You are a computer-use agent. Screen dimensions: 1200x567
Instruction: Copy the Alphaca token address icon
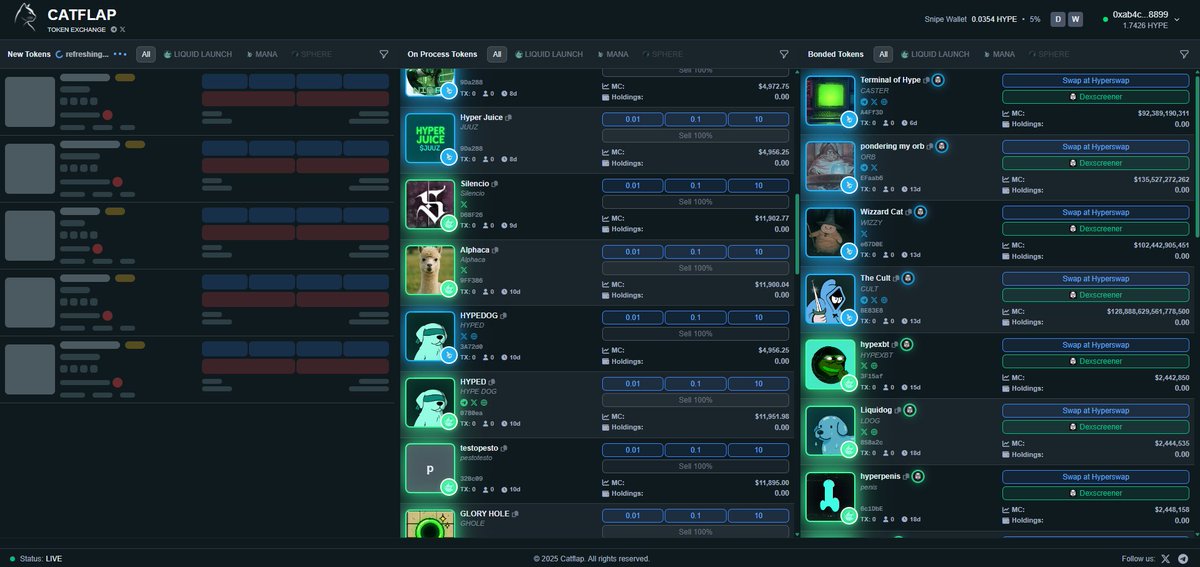[495, 250]
